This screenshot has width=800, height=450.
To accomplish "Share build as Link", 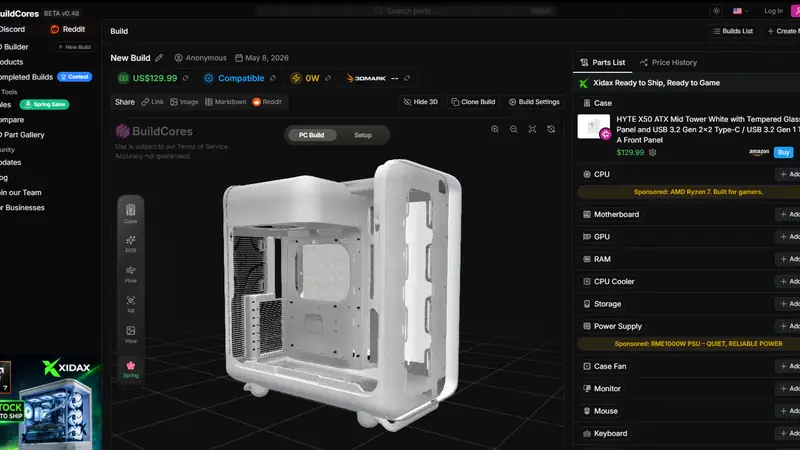I will (x=153, y=102).
